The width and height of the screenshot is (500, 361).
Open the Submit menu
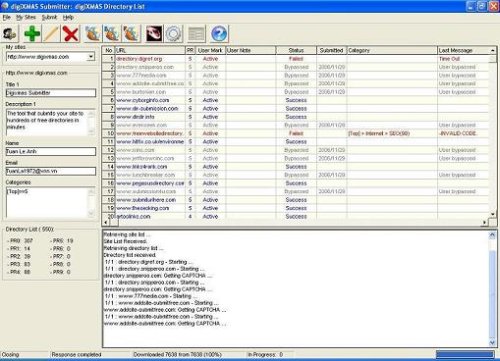(x=49, y=17)
